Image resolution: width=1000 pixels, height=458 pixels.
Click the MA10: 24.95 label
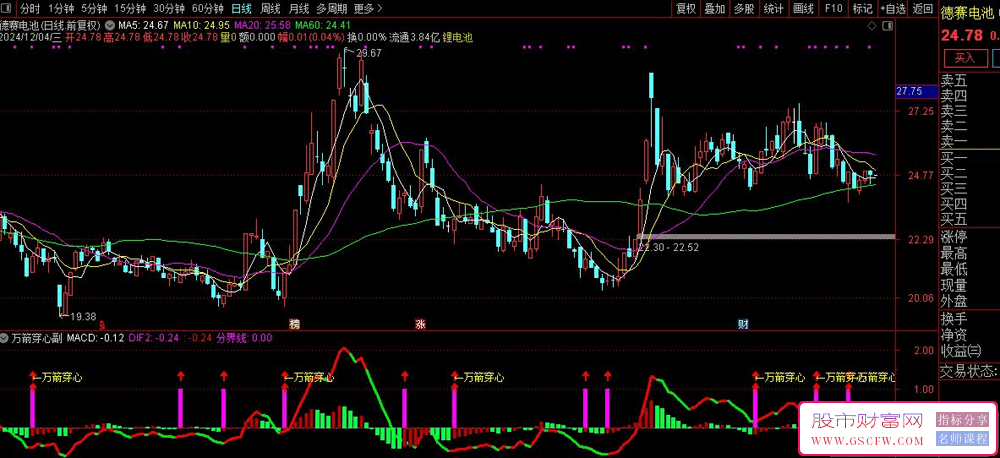click(x=202, y=25)
